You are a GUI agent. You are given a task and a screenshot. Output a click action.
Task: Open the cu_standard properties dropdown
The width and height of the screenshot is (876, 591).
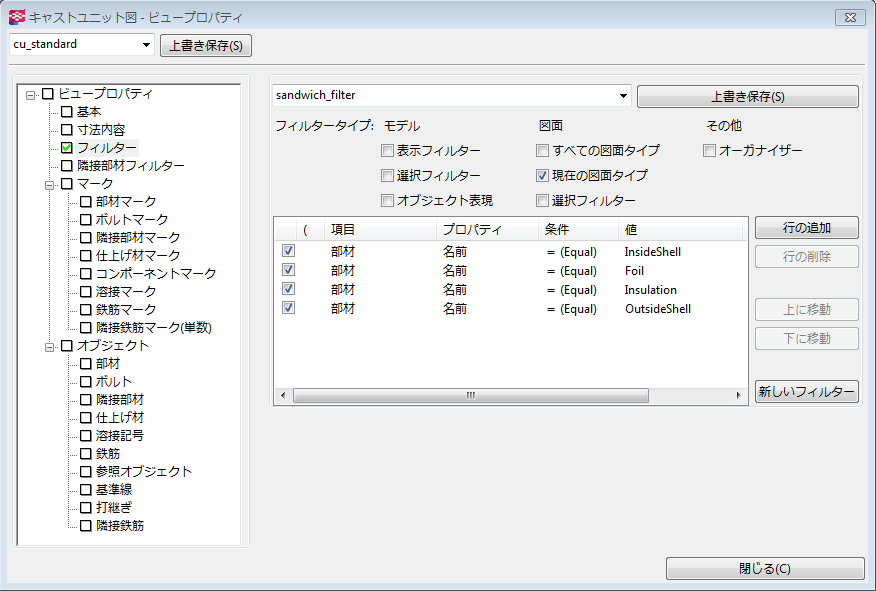tap(147, 45)
